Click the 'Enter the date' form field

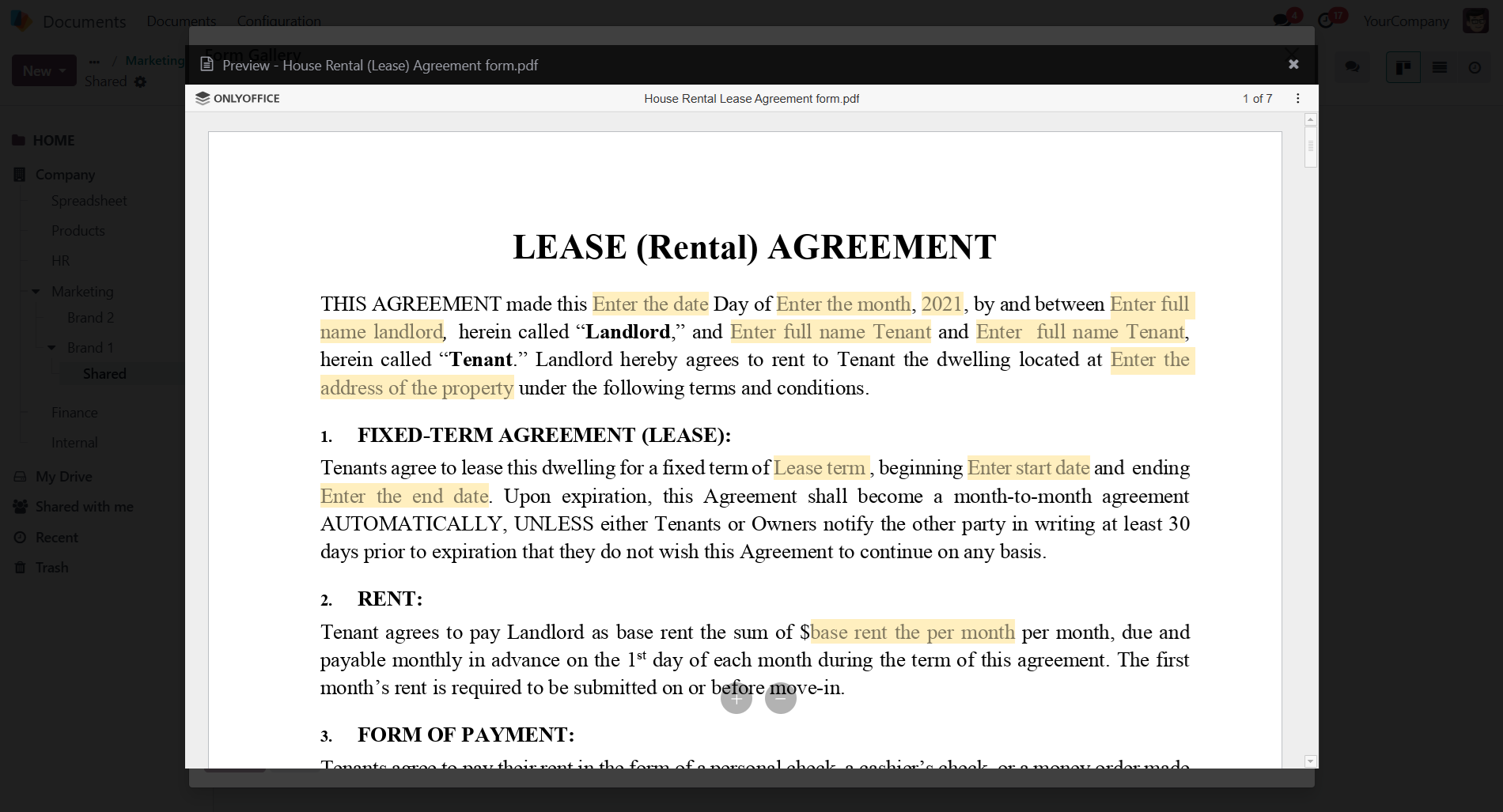[x=649, y=304]
